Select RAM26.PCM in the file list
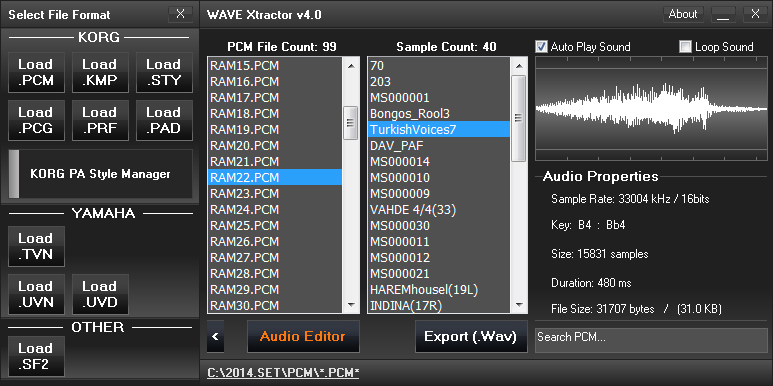Screen dimensions: 773x386 275,242
